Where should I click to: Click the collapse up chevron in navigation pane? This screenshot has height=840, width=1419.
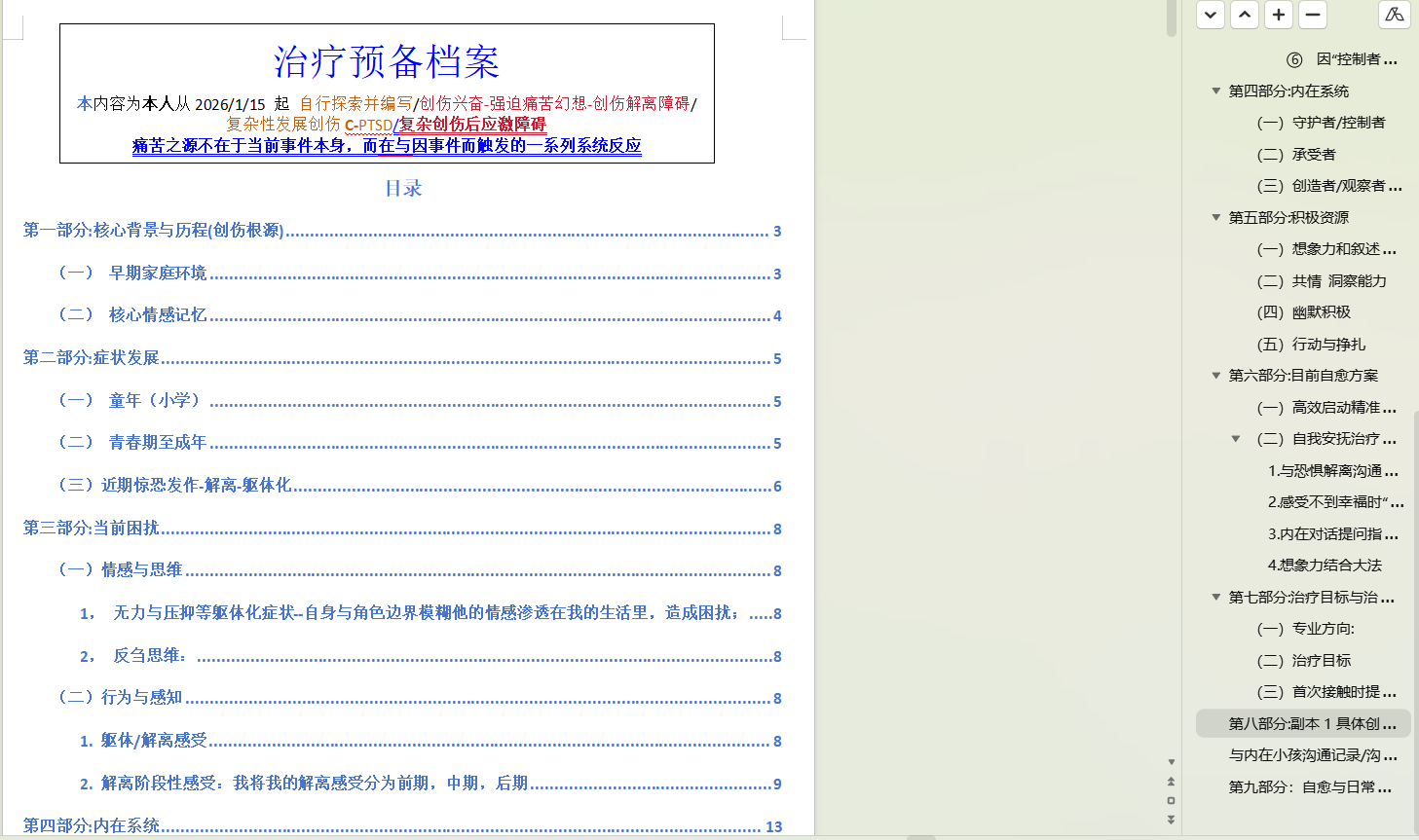pyautogui.click(x=1245, y=15)
